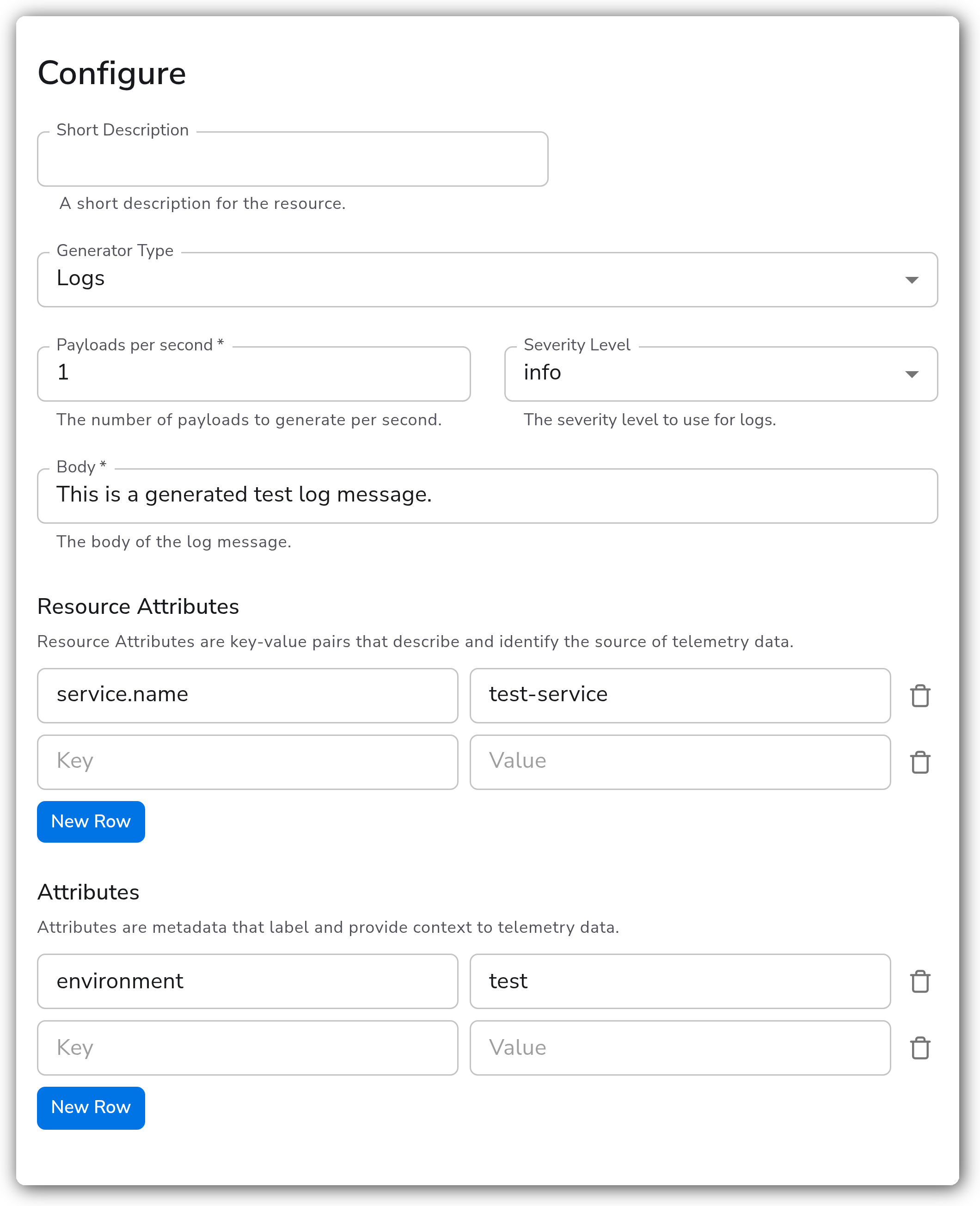Edit the test-service value field

pyautogui.click(x=680, y=695)
